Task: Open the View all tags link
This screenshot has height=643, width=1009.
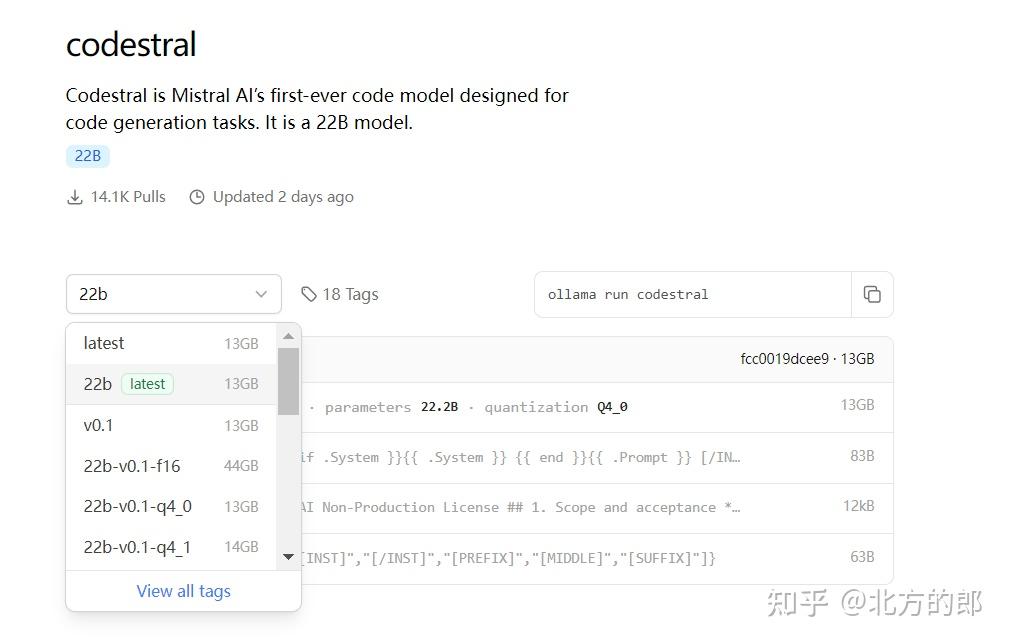Action: pyautogui.click(x=183, y=591)
